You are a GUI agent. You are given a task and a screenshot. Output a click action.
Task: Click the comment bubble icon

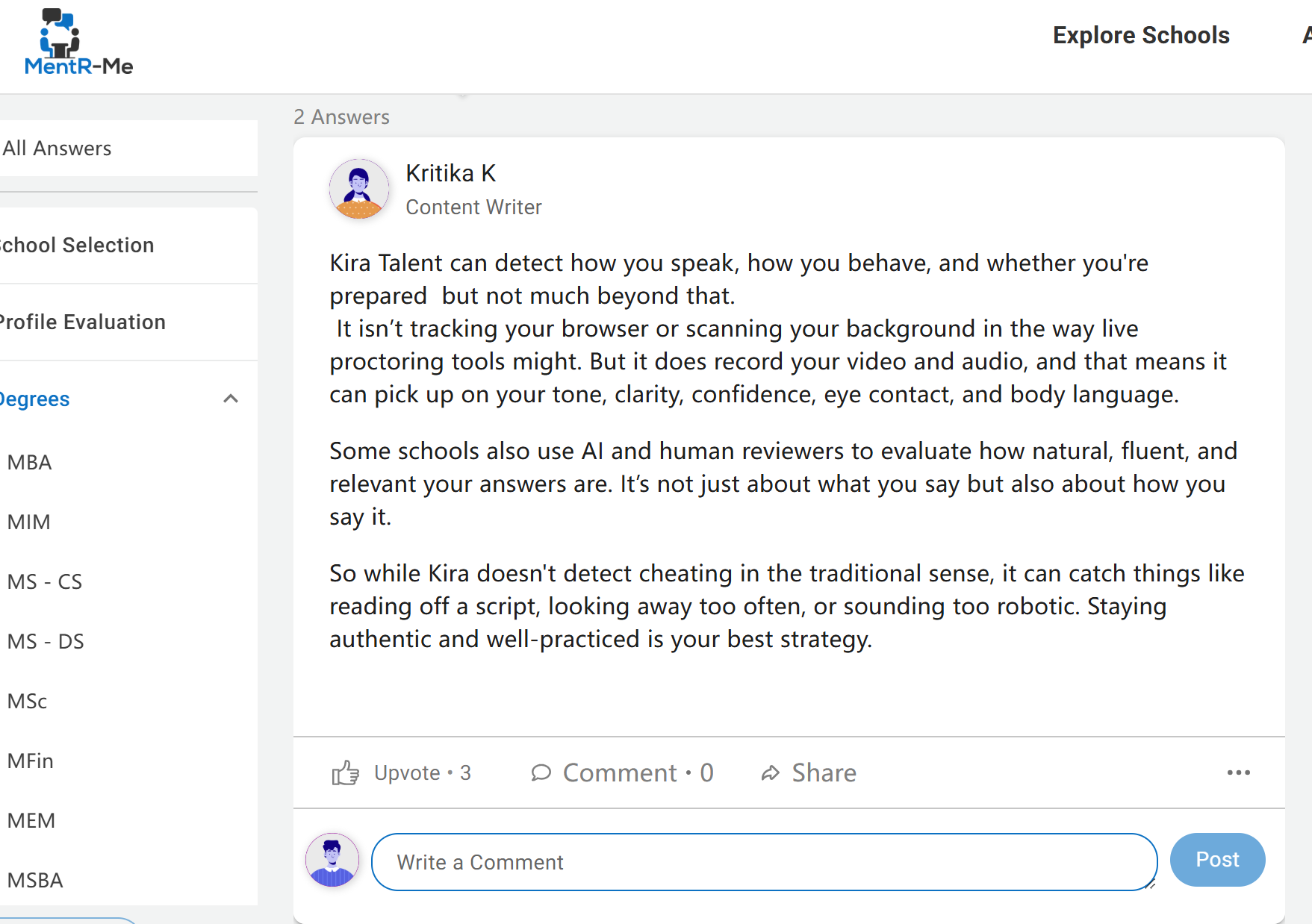coord(541,772)
